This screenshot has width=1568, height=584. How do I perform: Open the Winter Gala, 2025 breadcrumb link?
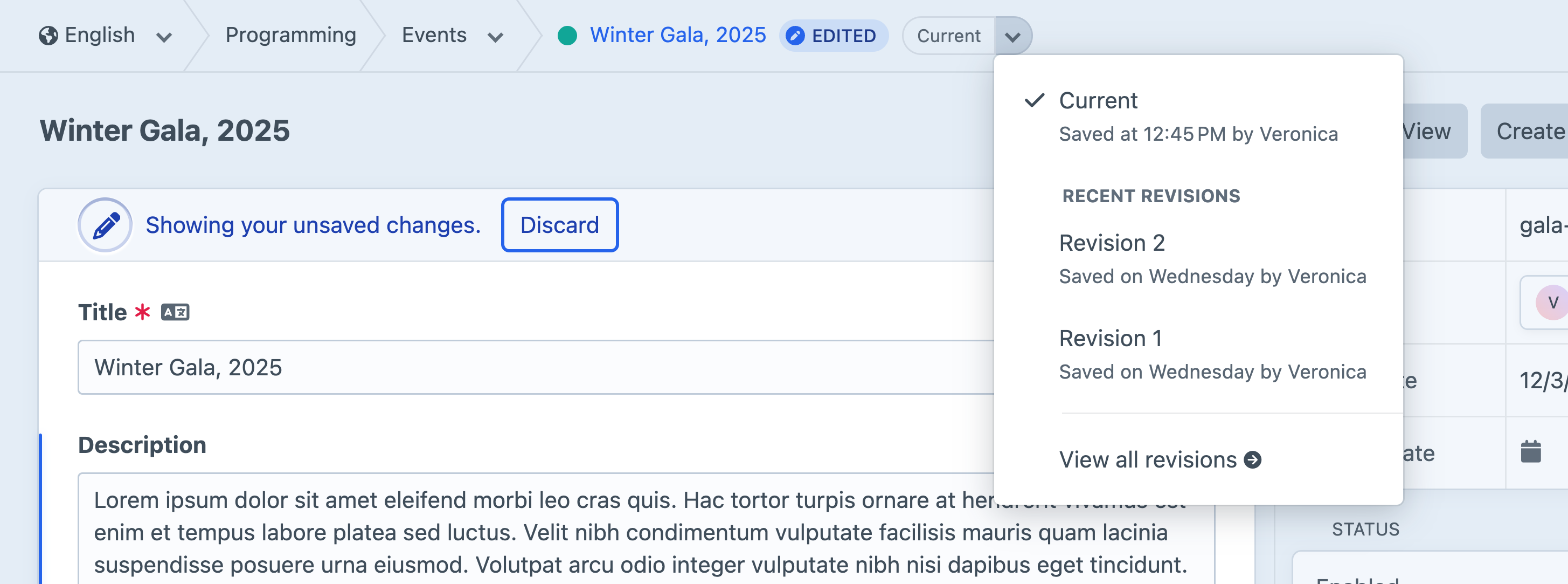[677, 35]
